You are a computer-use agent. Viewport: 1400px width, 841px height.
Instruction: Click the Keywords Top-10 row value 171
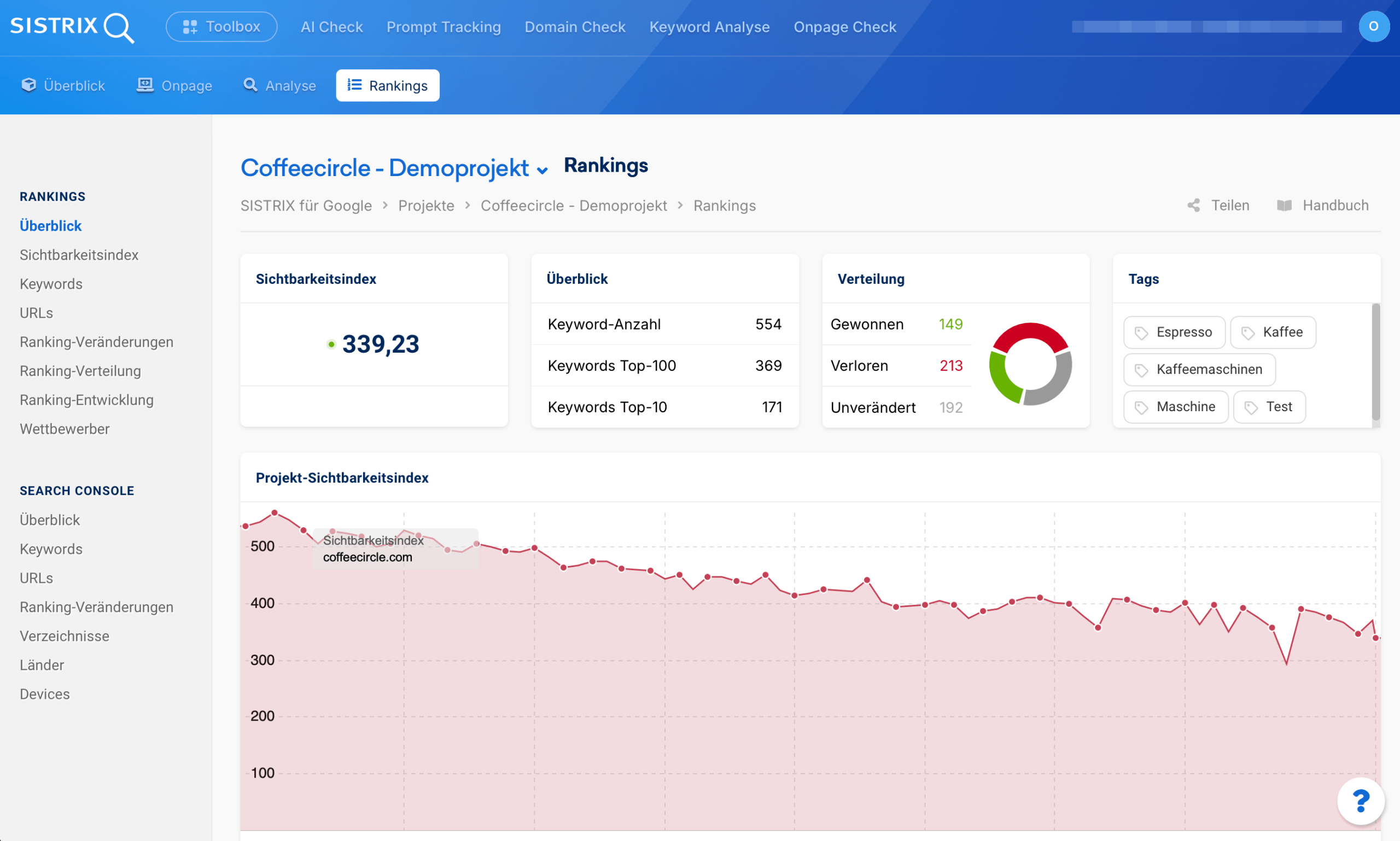(x=772, y=407)
